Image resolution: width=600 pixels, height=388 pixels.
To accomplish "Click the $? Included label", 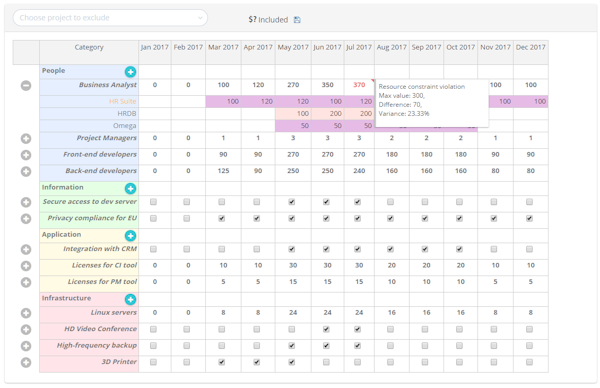I will point(268,20).
